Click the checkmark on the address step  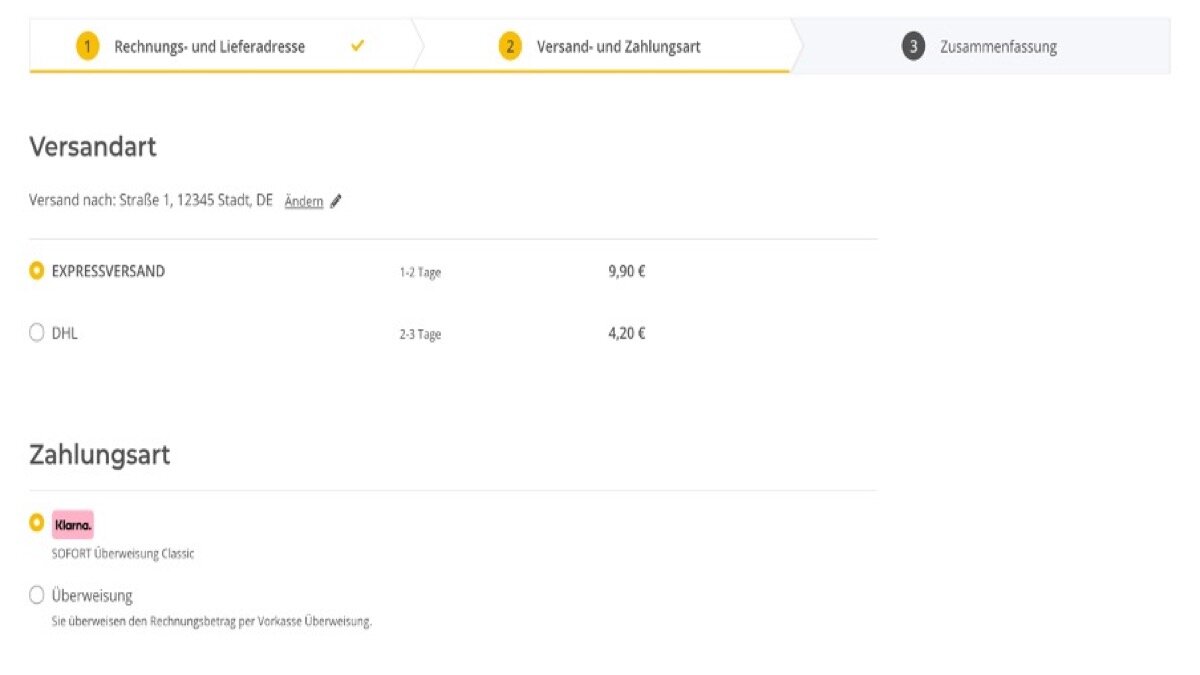click(x=358, y=46)
